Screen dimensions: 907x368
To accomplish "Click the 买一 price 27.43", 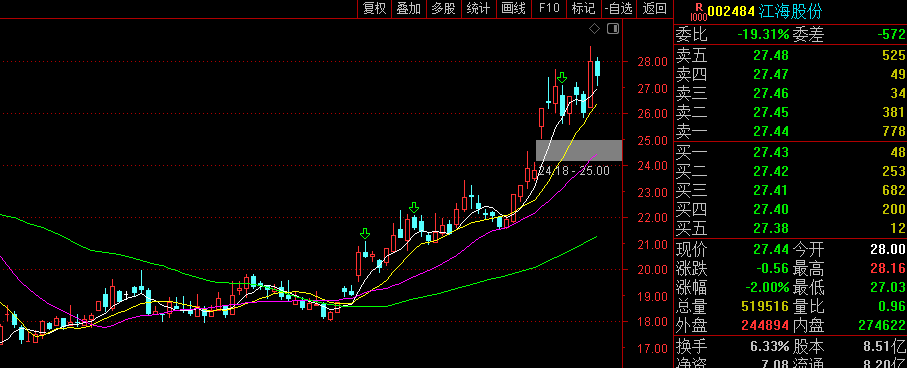I will [x=770, y=152].
